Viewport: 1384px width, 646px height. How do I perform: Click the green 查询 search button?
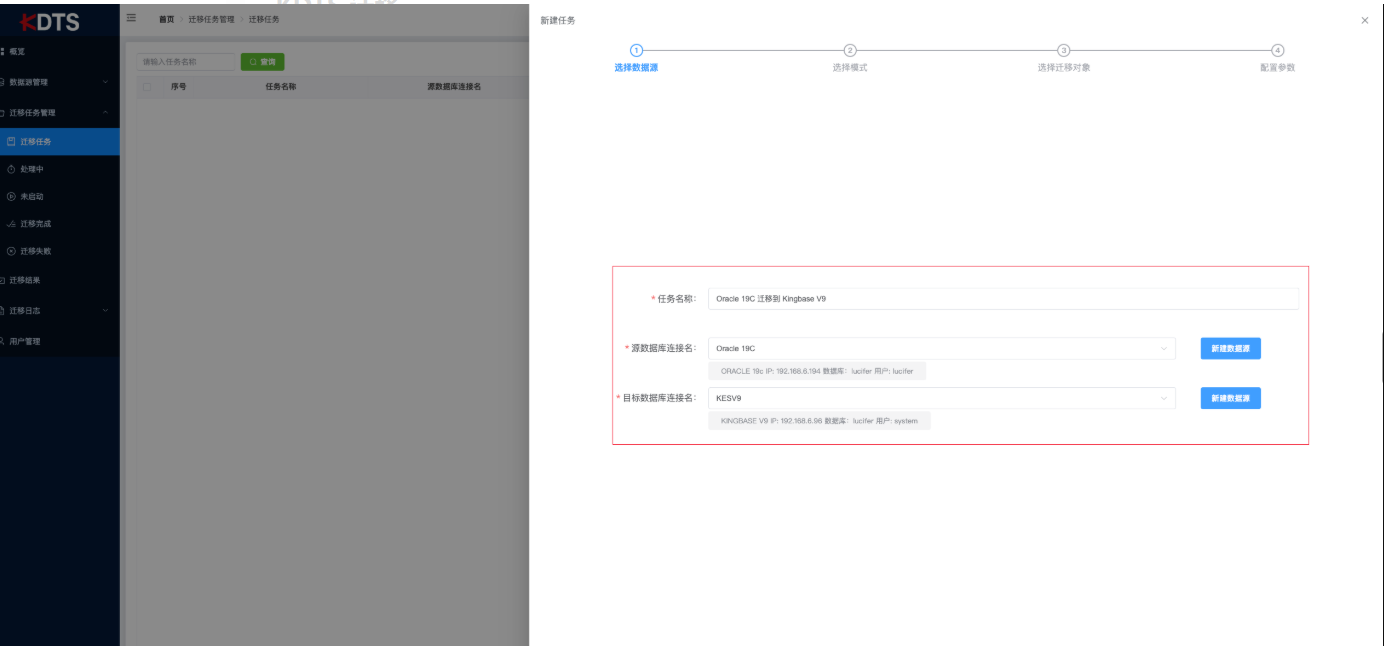tap(262, 62)
